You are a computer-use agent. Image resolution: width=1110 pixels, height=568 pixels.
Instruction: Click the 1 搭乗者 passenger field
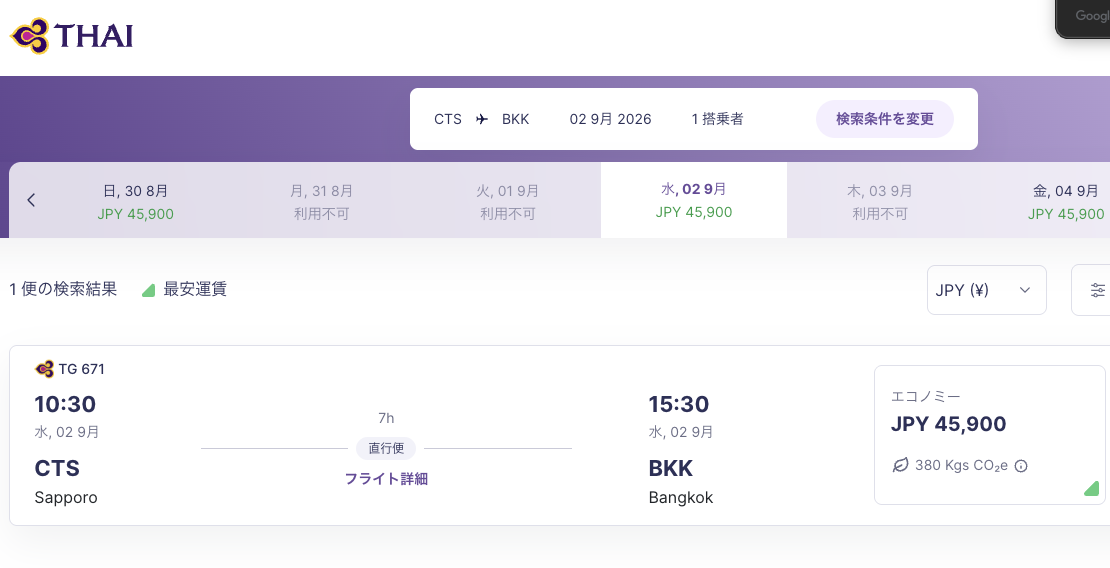pos(717,119)
